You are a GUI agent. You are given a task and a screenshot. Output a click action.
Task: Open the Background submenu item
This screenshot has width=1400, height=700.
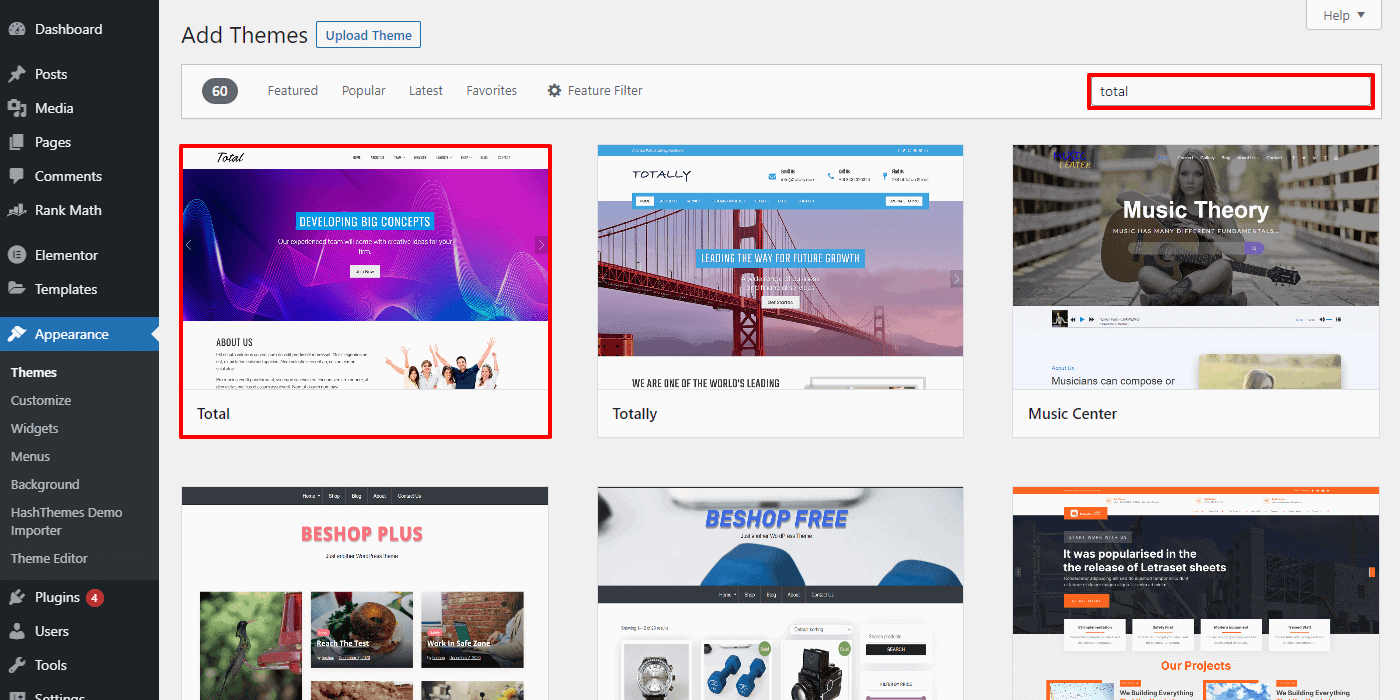tap(45, 484)
